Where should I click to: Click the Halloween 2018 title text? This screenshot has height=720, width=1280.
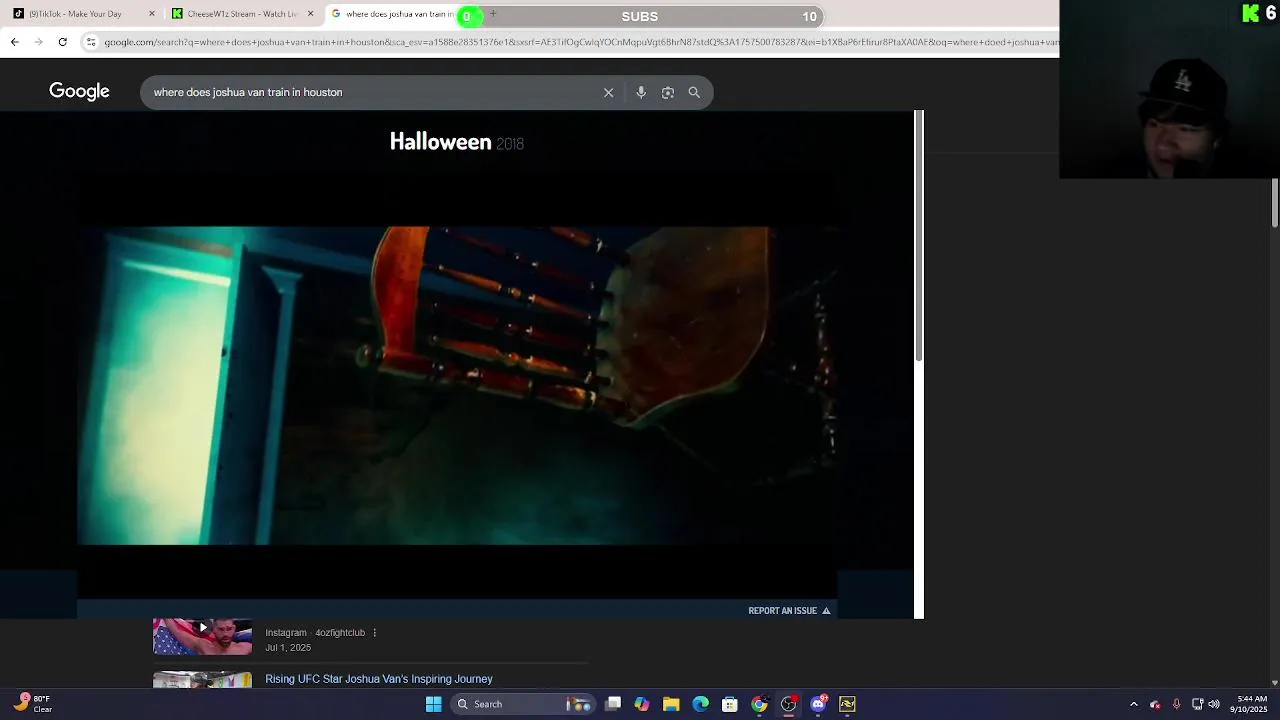[x=457, y=142]
